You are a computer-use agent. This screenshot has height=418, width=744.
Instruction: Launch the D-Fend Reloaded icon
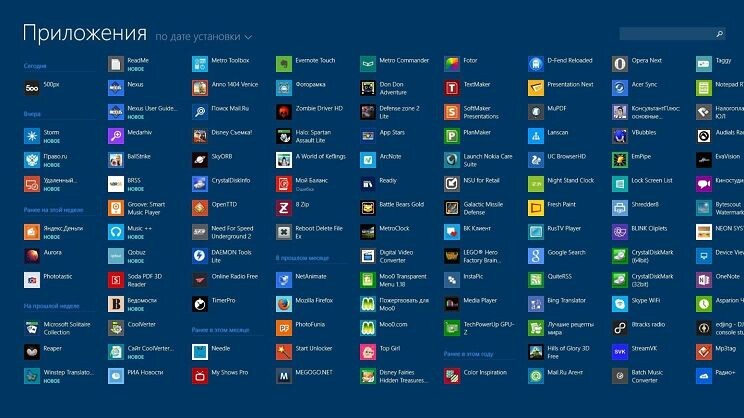[x=536, y=64]
